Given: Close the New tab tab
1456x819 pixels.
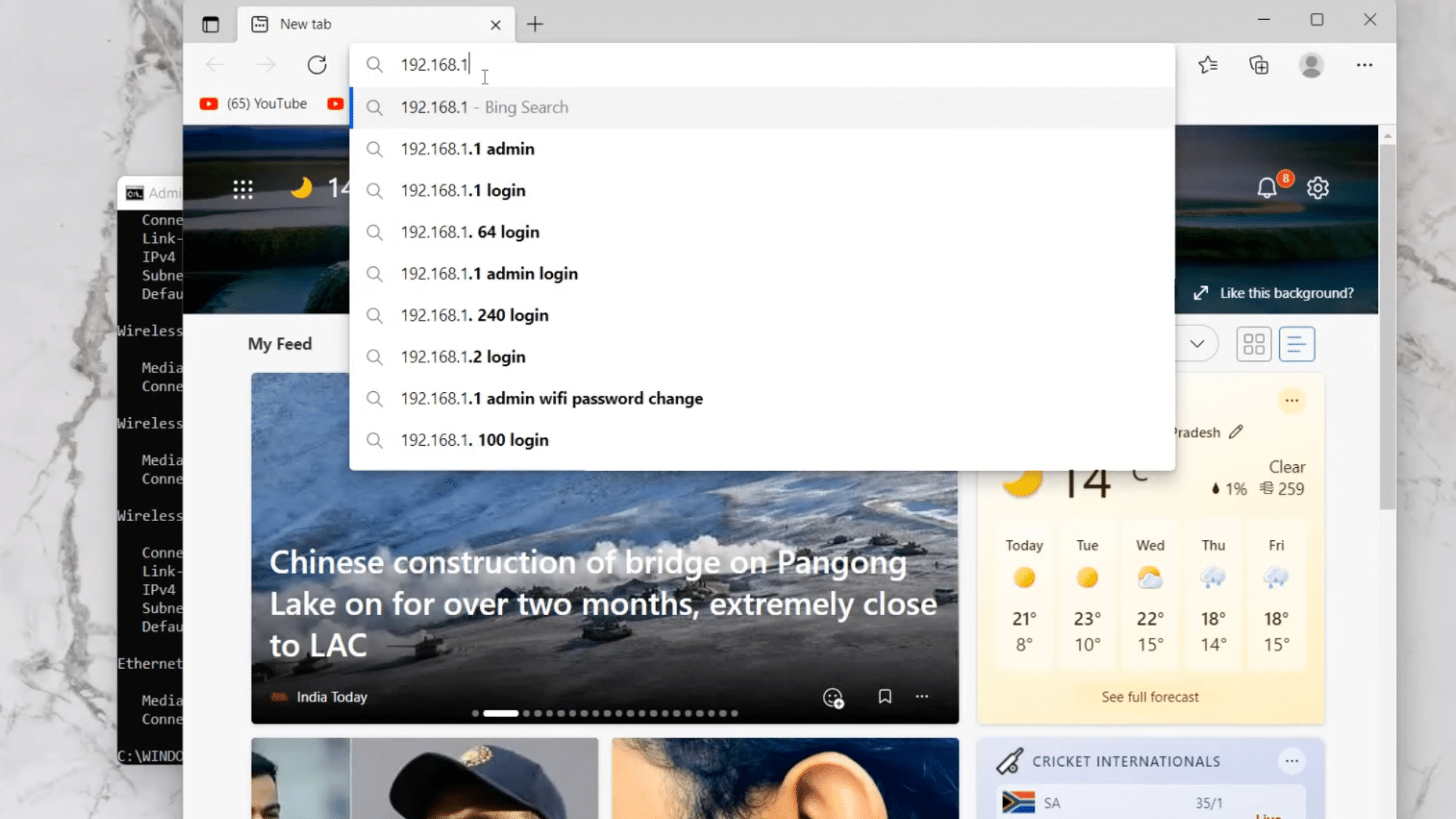Looking at the screenshot, I should [x=495, y=25].
